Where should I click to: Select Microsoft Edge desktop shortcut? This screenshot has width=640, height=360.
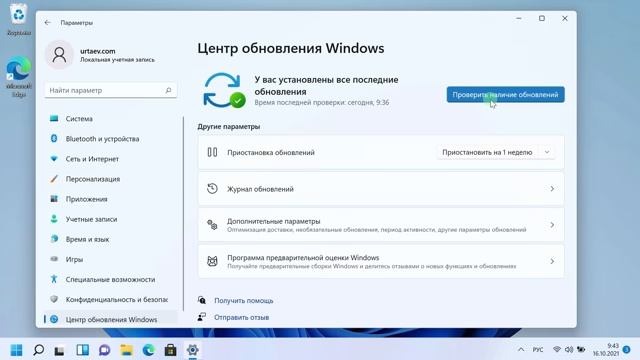[18, 77]
